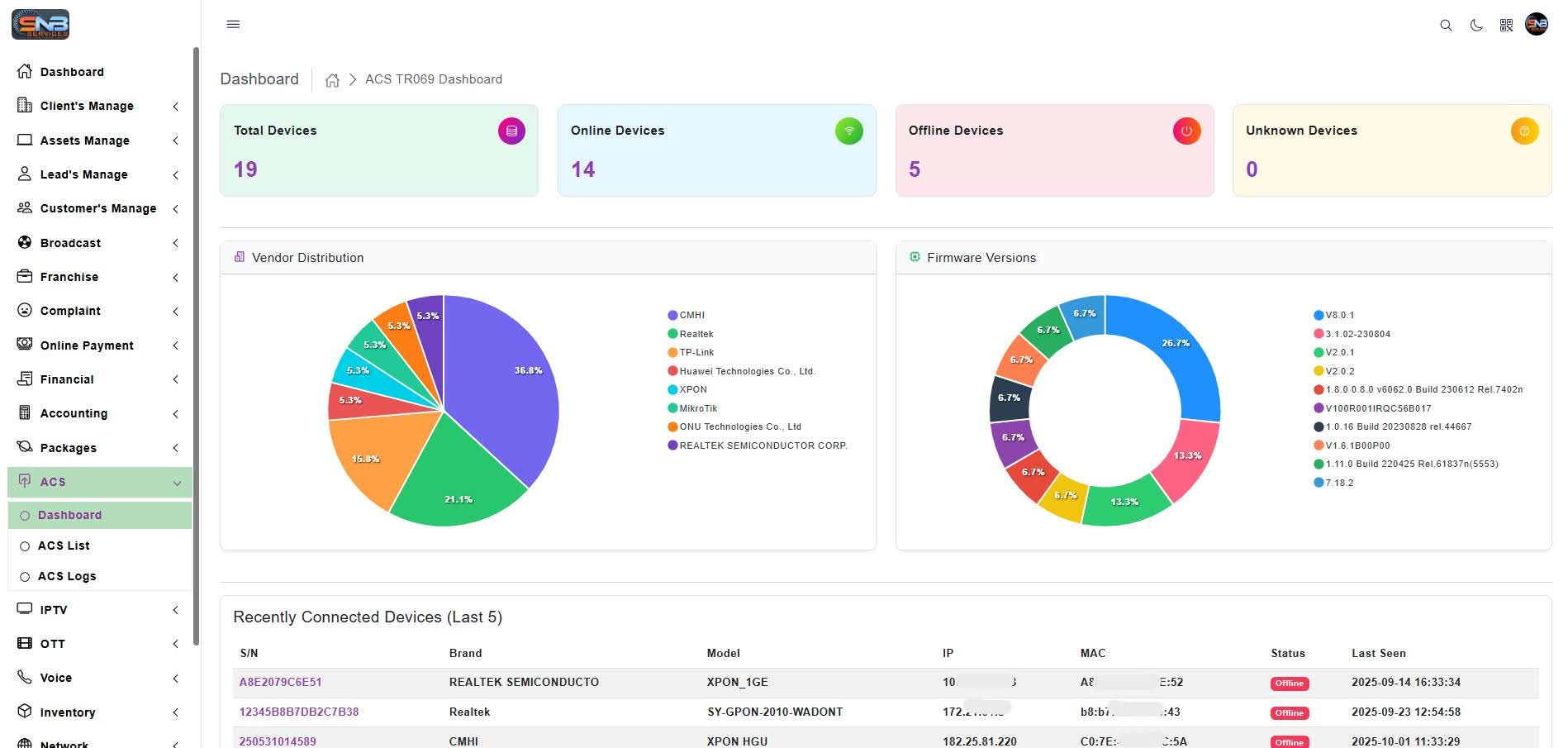The height and width of the screenshot is (748, 1568).
Task: Open the QR code icon in header
Action: (1506, 26)
